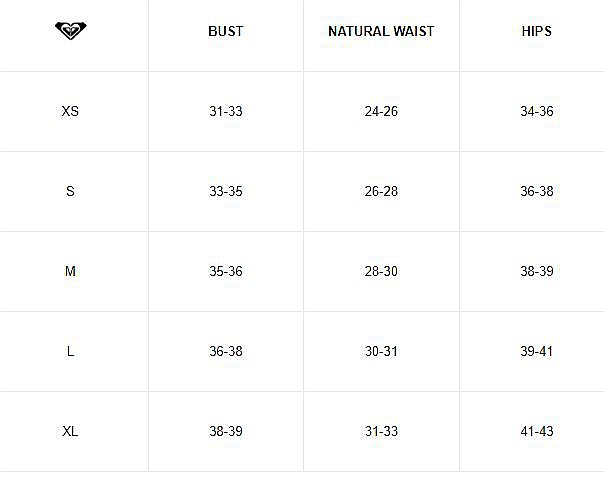Image resolution: width=605 pixels, height=484 pixels.
Task: Select the L waist measurement 30-31
Action: coord(381,351)
